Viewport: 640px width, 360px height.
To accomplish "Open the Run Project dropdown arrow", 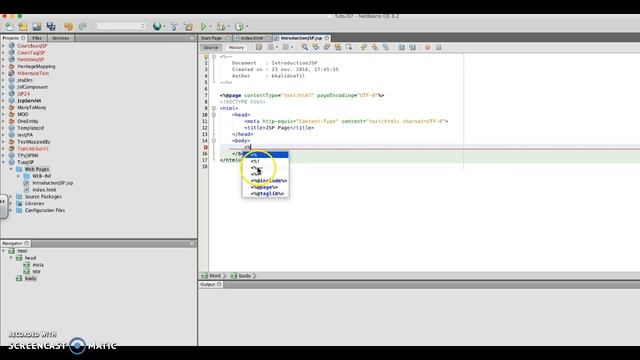I will click(210, 27).
